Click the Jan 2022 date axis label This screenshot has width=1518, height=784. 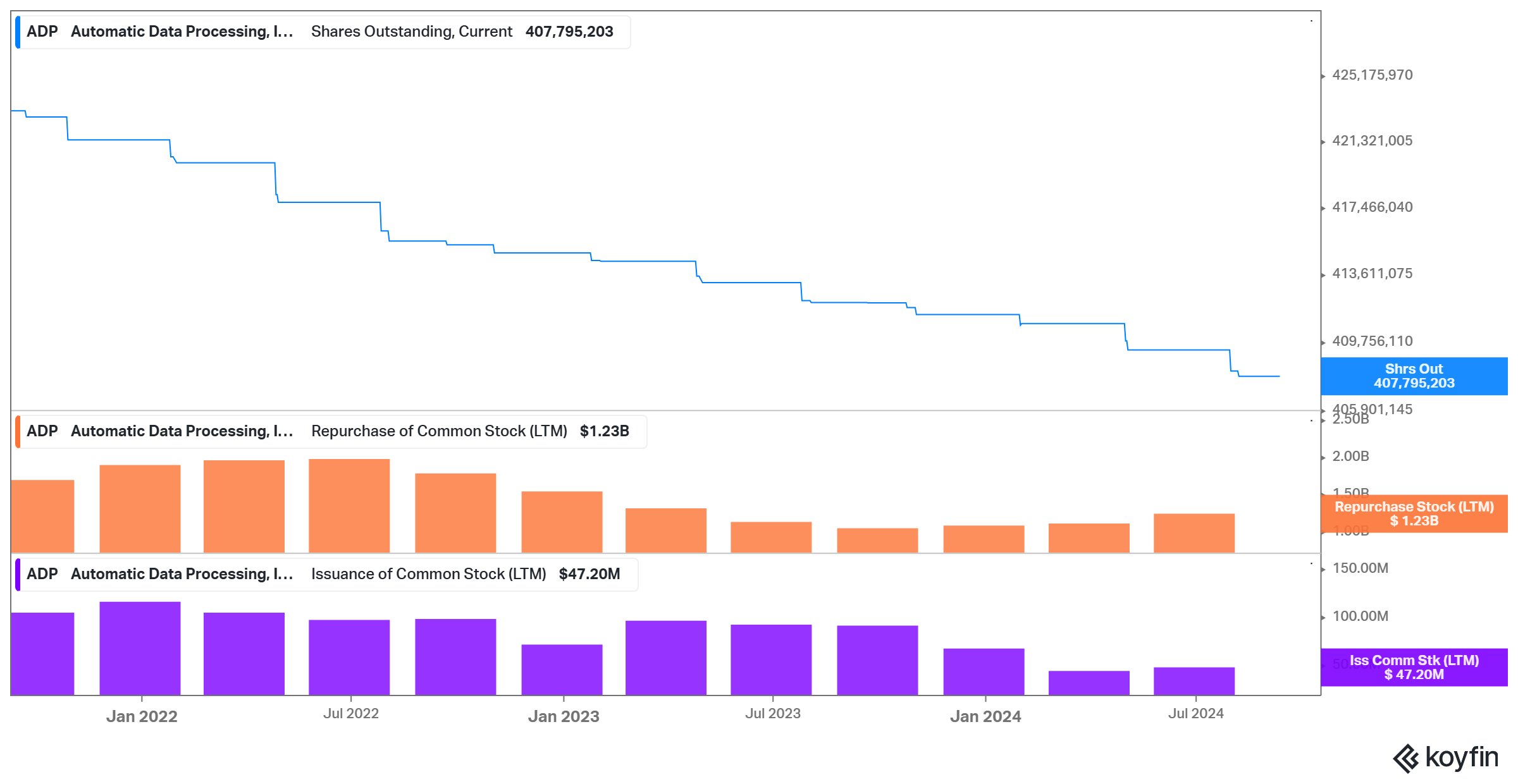(x=142, y=716)
